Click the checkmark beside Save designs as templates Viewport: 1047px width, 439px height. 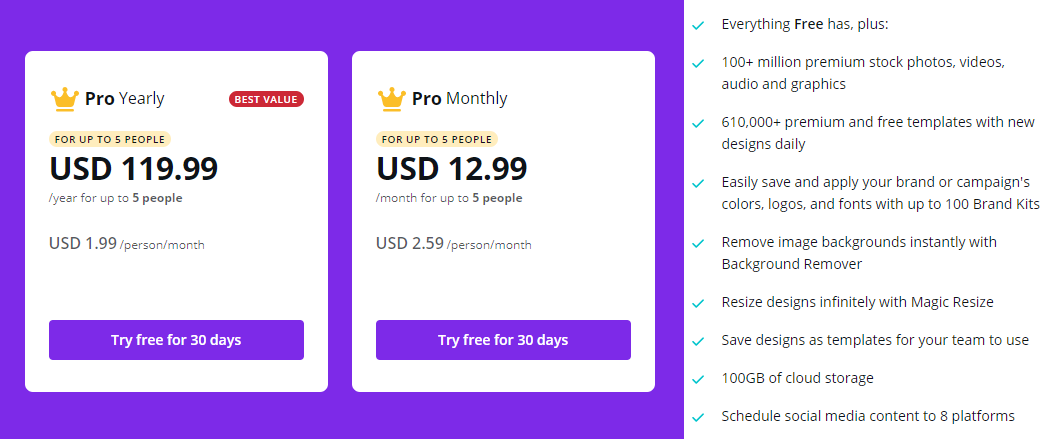698,340
